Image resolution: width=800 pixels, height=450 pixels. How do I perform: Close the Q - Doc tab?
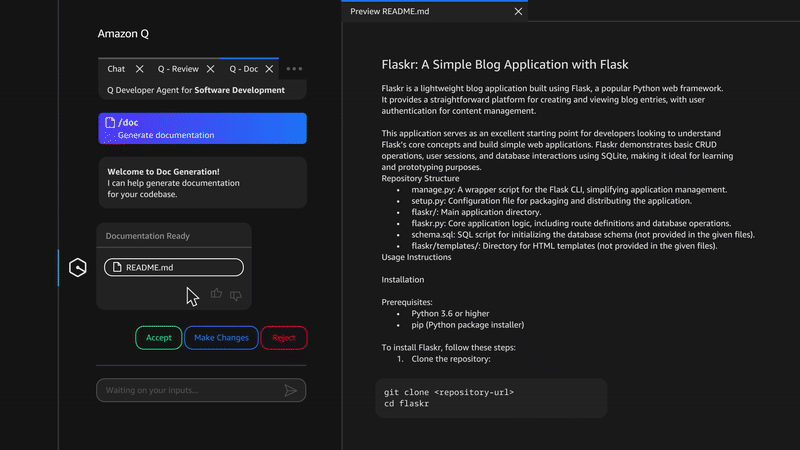[x=269, y=69]
